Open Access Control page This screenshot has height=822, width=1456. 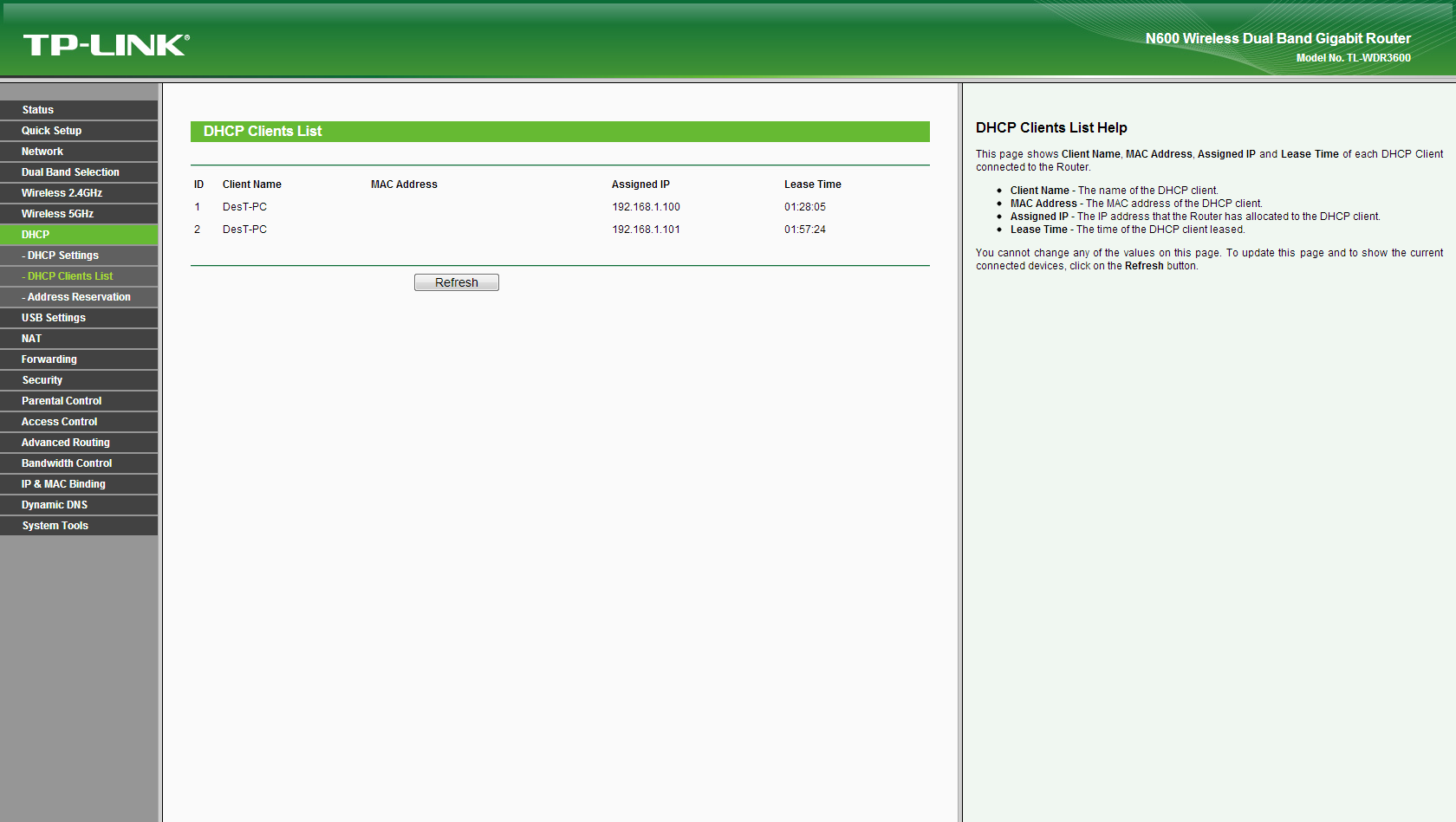click(79, 422)
